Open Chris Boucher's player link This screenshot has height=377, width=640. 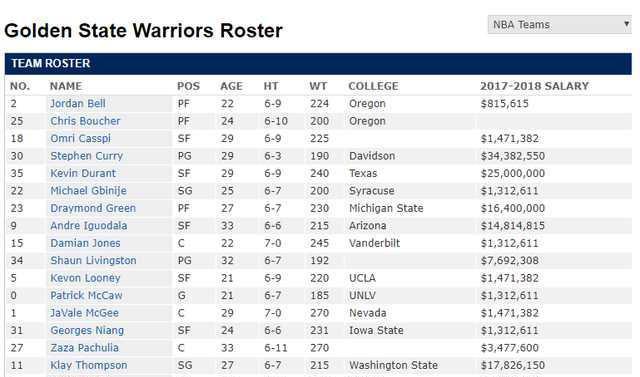[85, 121]
